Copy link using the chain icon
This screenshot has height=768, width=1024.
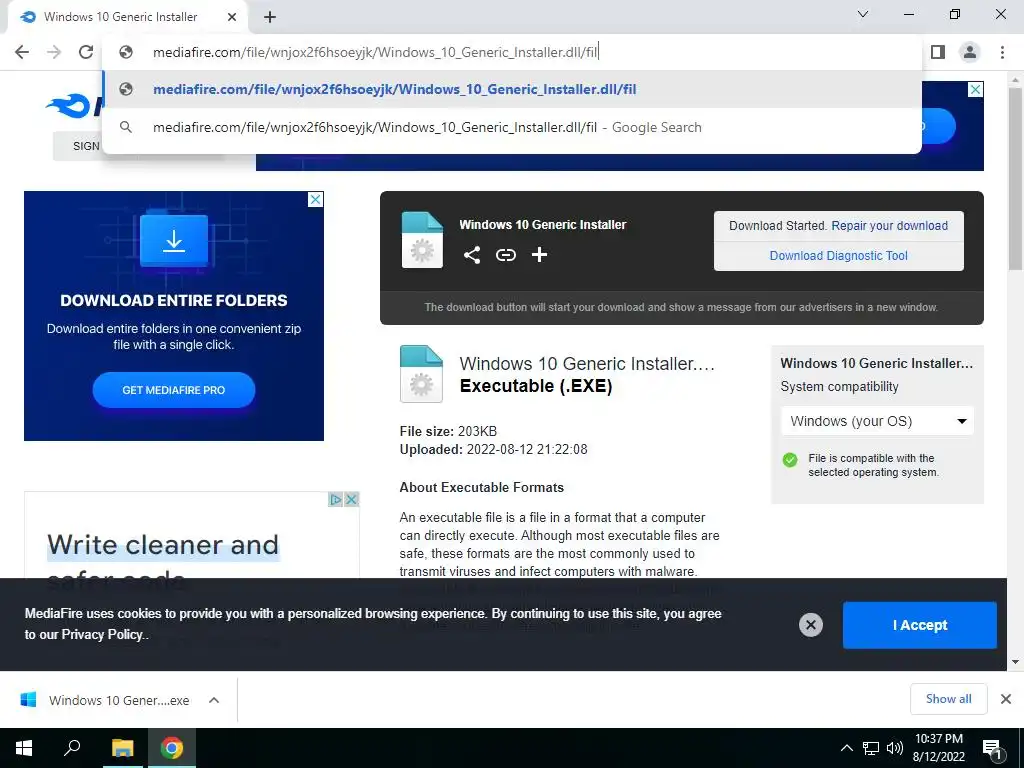(x=505, y=255)
